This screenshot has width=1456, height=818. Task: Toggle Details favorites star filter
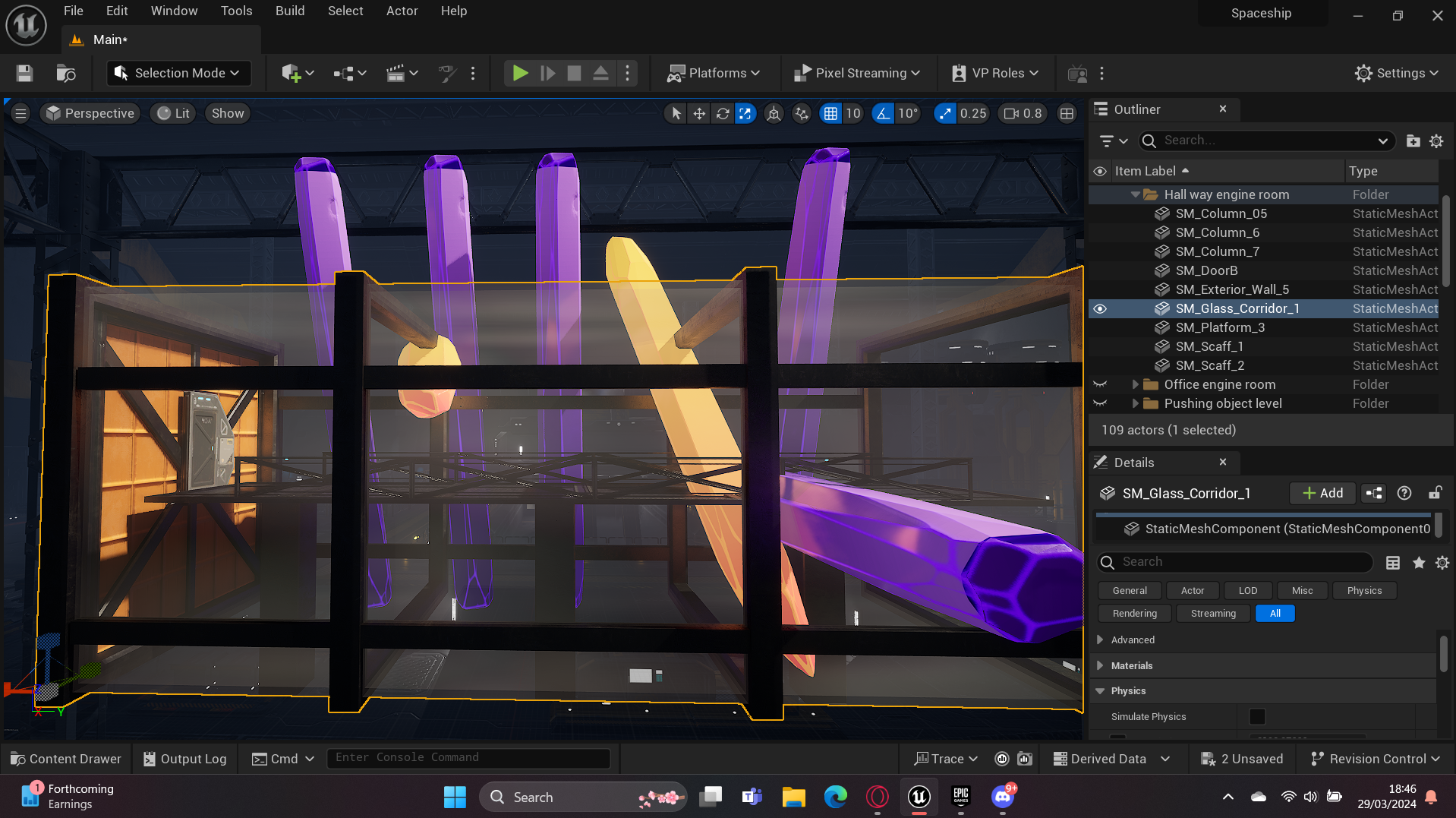pyautogui.click(x=1418, y=562)
